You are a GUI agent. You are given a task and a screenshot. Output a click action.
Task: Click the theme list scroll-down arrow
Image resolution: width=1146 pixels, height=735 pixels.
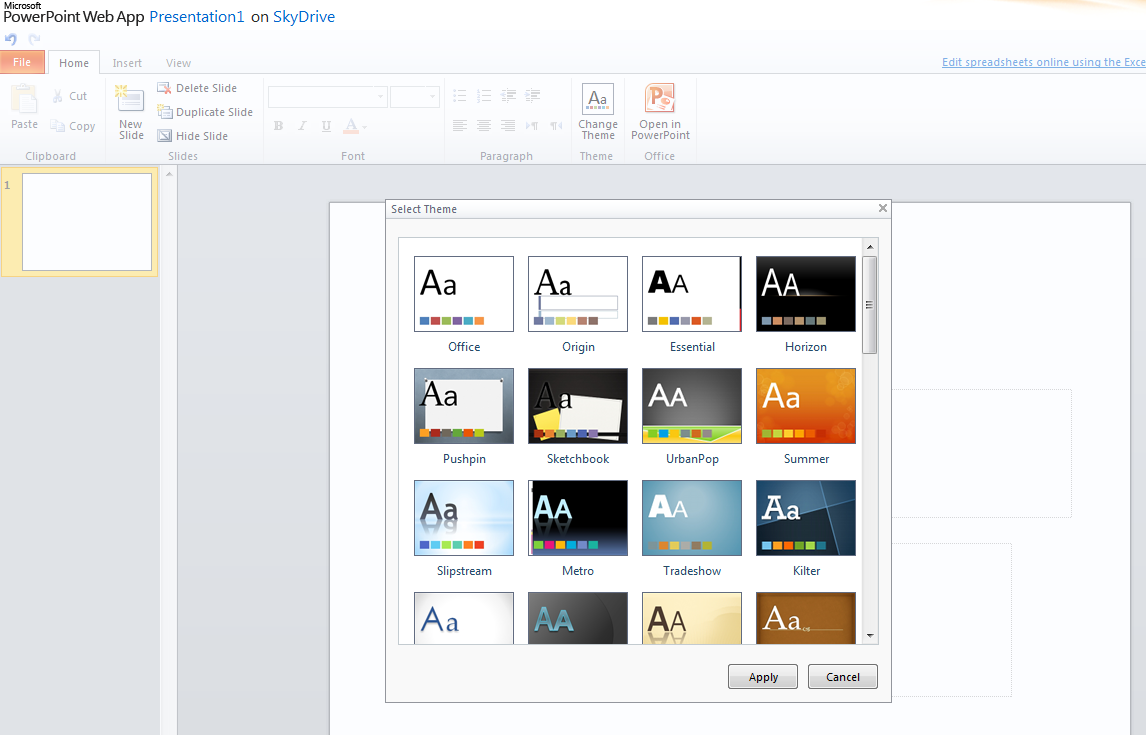870,636
